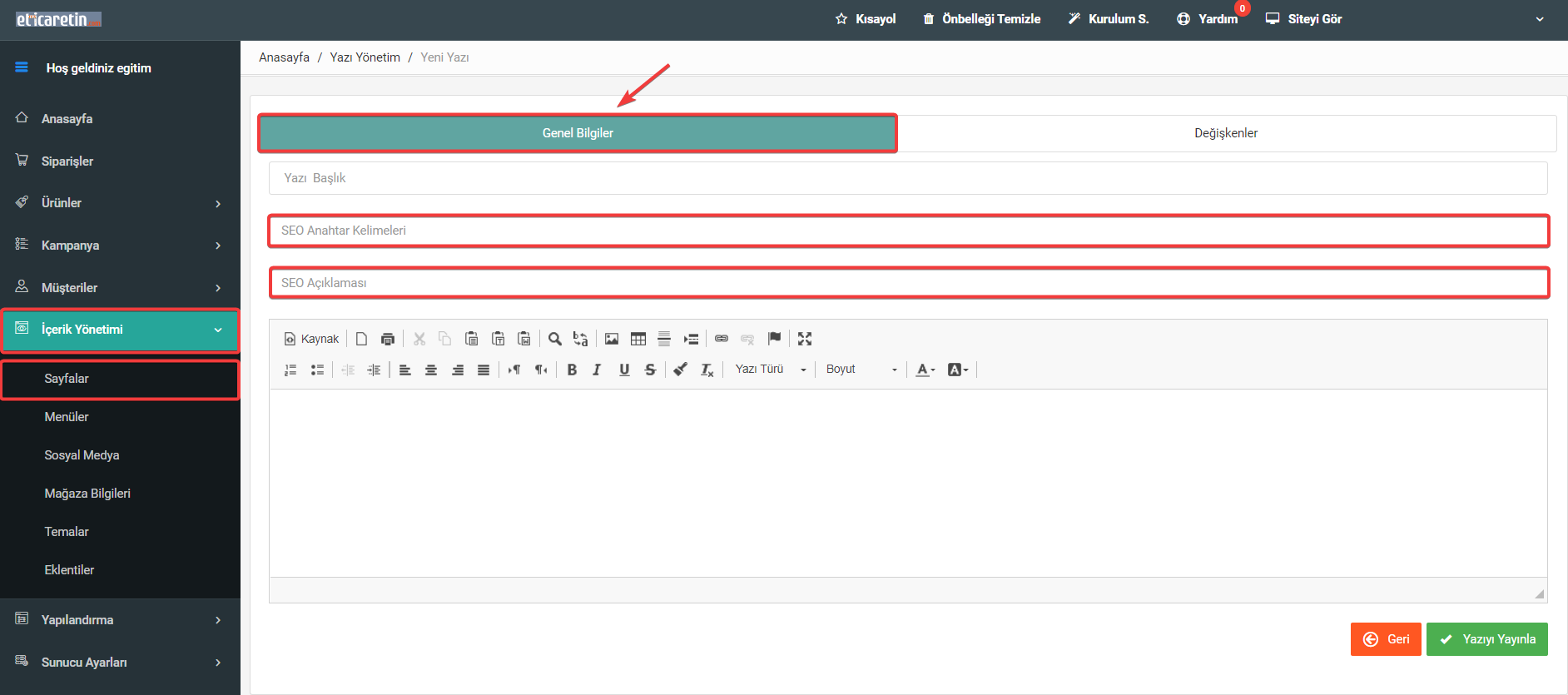Click the hamburger menu icon
Screen dimensions: 1568x695
22,67
